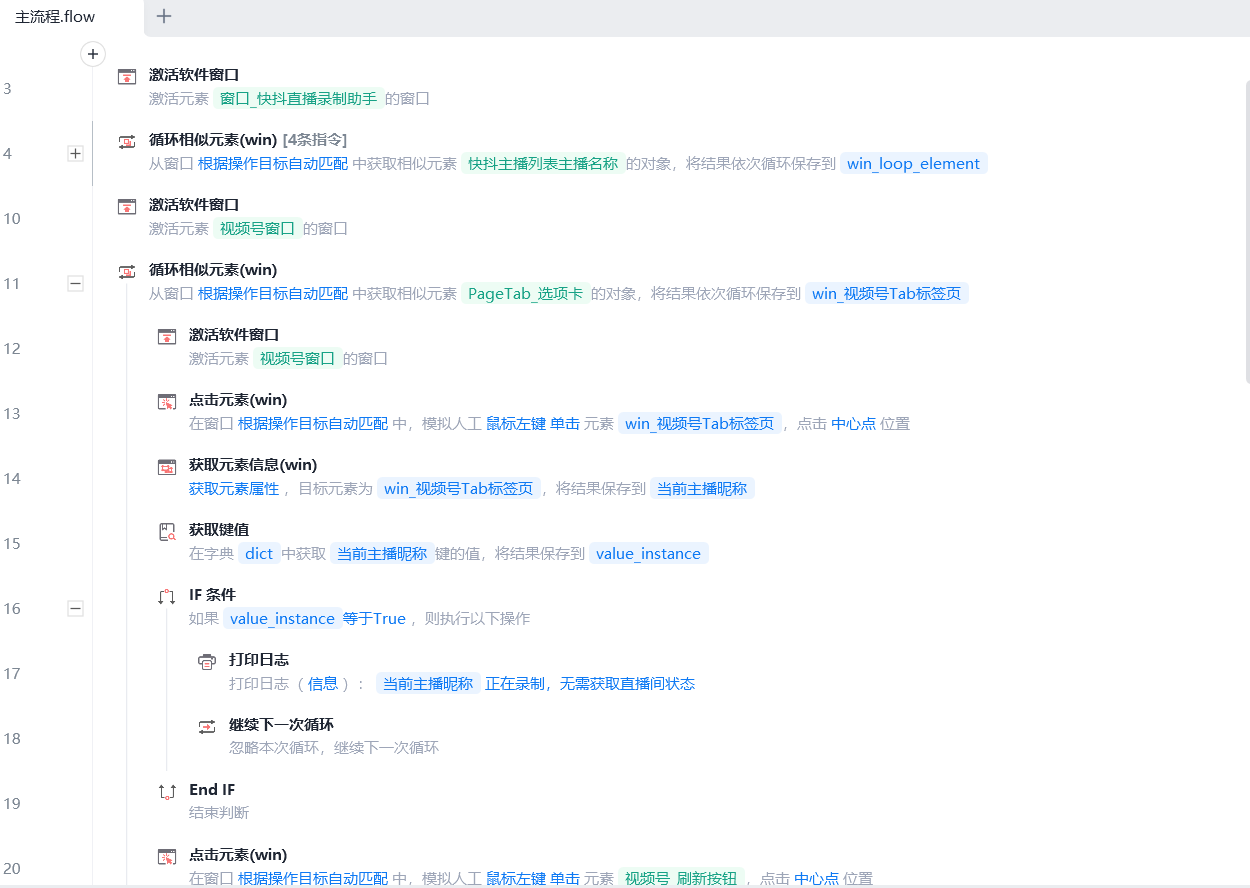
Task: Click the win_loop_element variable link
Action: (913, 163)
